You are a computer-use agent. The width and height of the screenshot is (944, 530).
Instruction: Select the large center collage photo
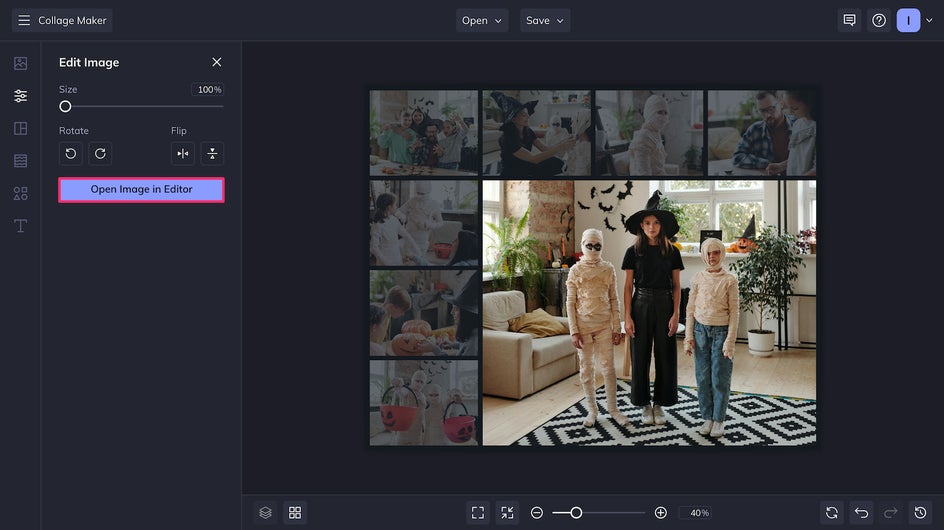tap(649, 312)
